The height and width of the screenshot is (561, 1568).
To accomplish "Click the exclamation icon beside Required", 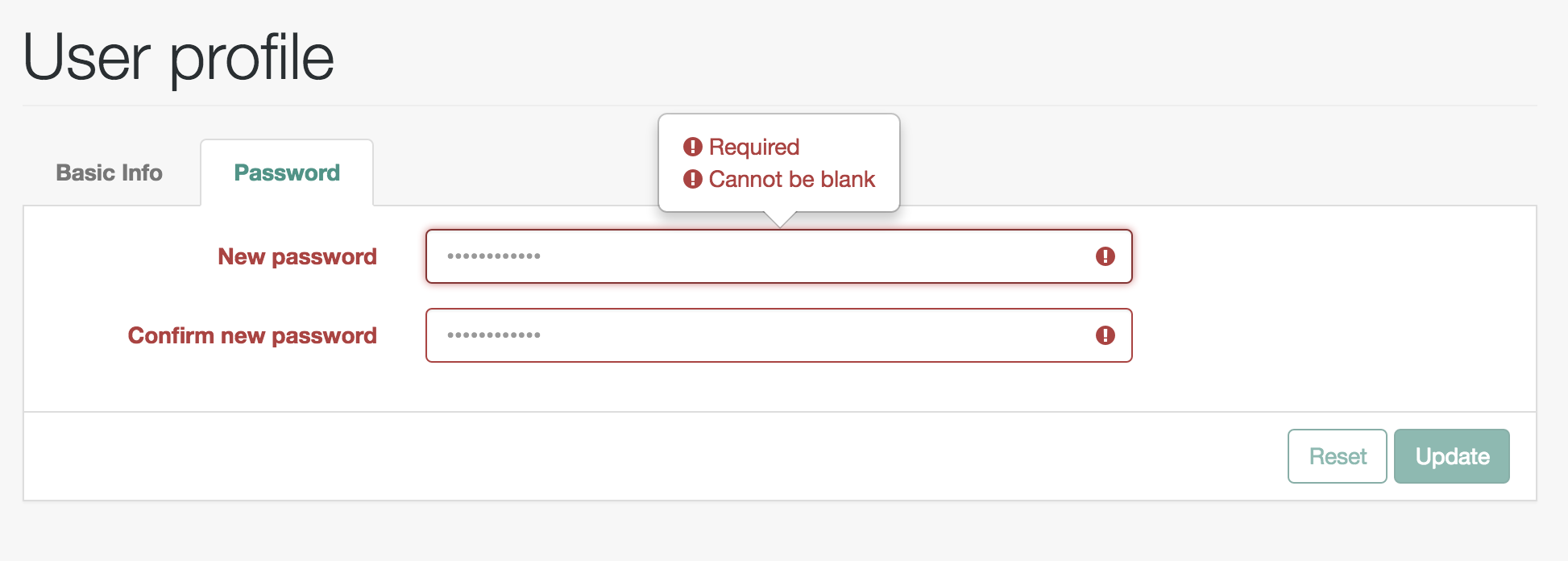I will tap(692, 147).
